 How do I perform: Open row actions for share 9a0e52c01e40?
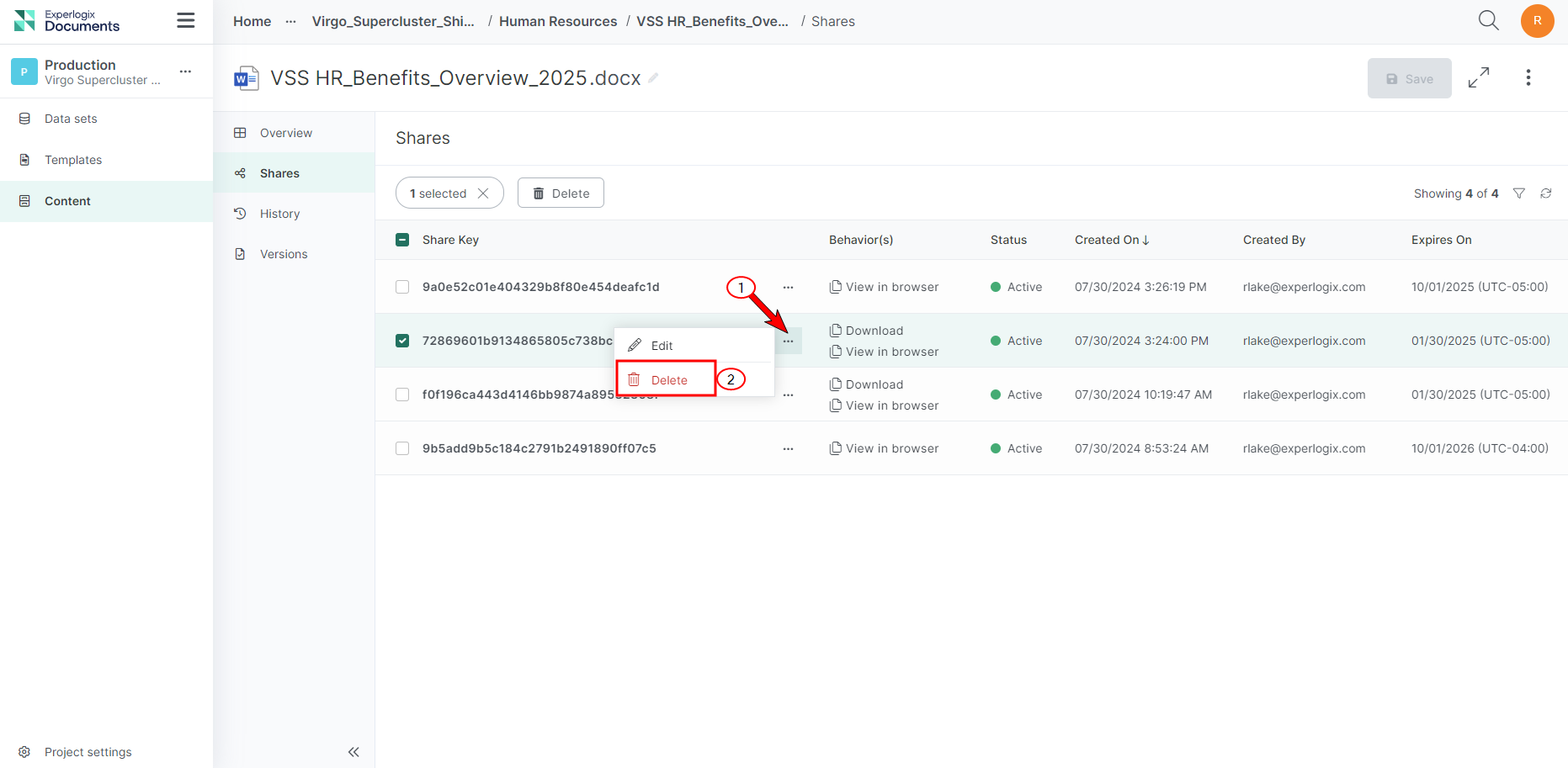[788, 287]
